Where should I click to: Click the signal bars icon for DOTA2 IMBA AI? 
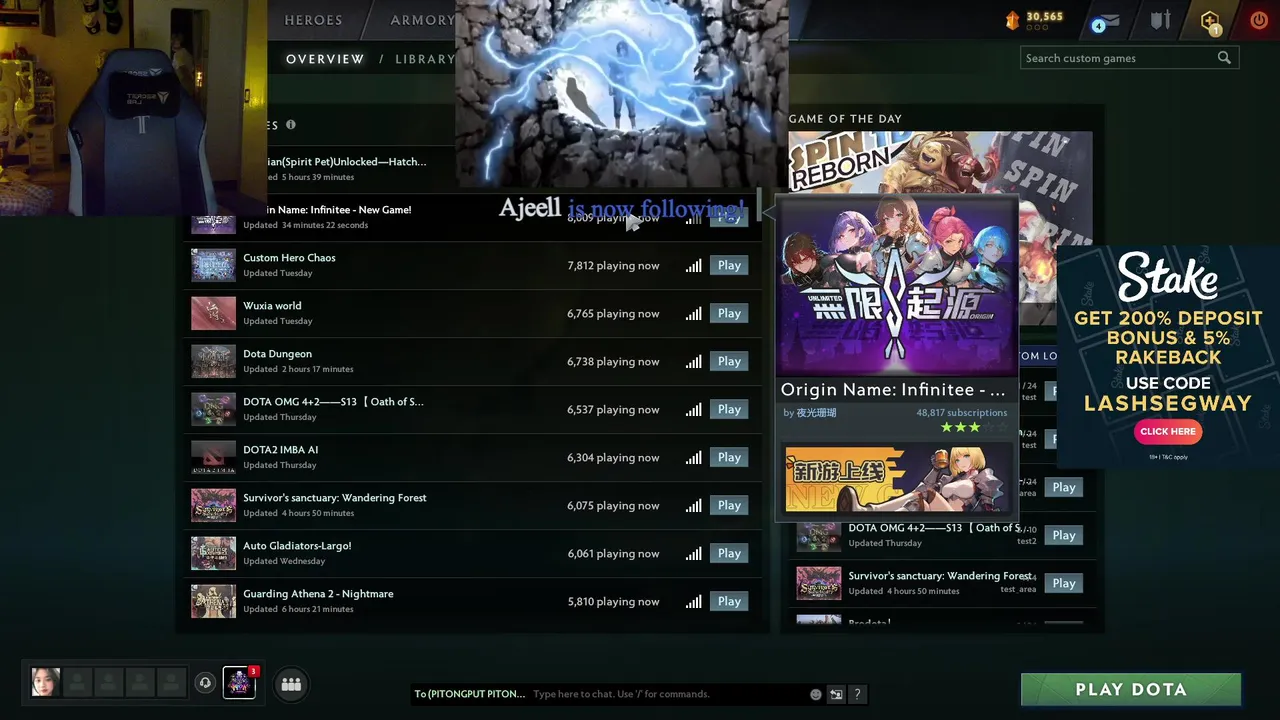click(693, 458)
